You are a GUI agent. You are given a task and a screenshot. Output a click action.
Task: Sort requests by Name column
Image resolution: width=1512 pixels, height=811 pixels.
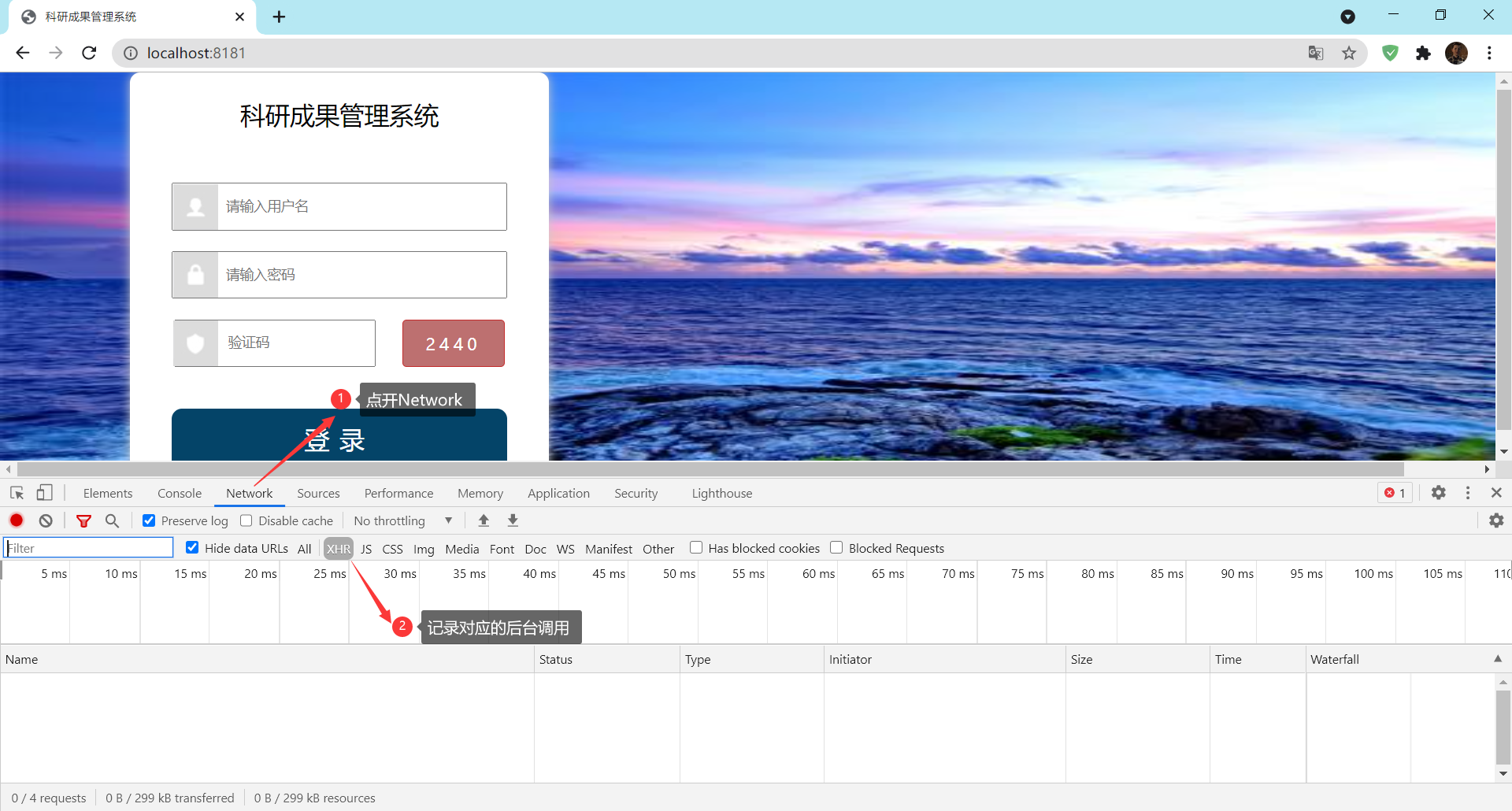coord(267,659)
